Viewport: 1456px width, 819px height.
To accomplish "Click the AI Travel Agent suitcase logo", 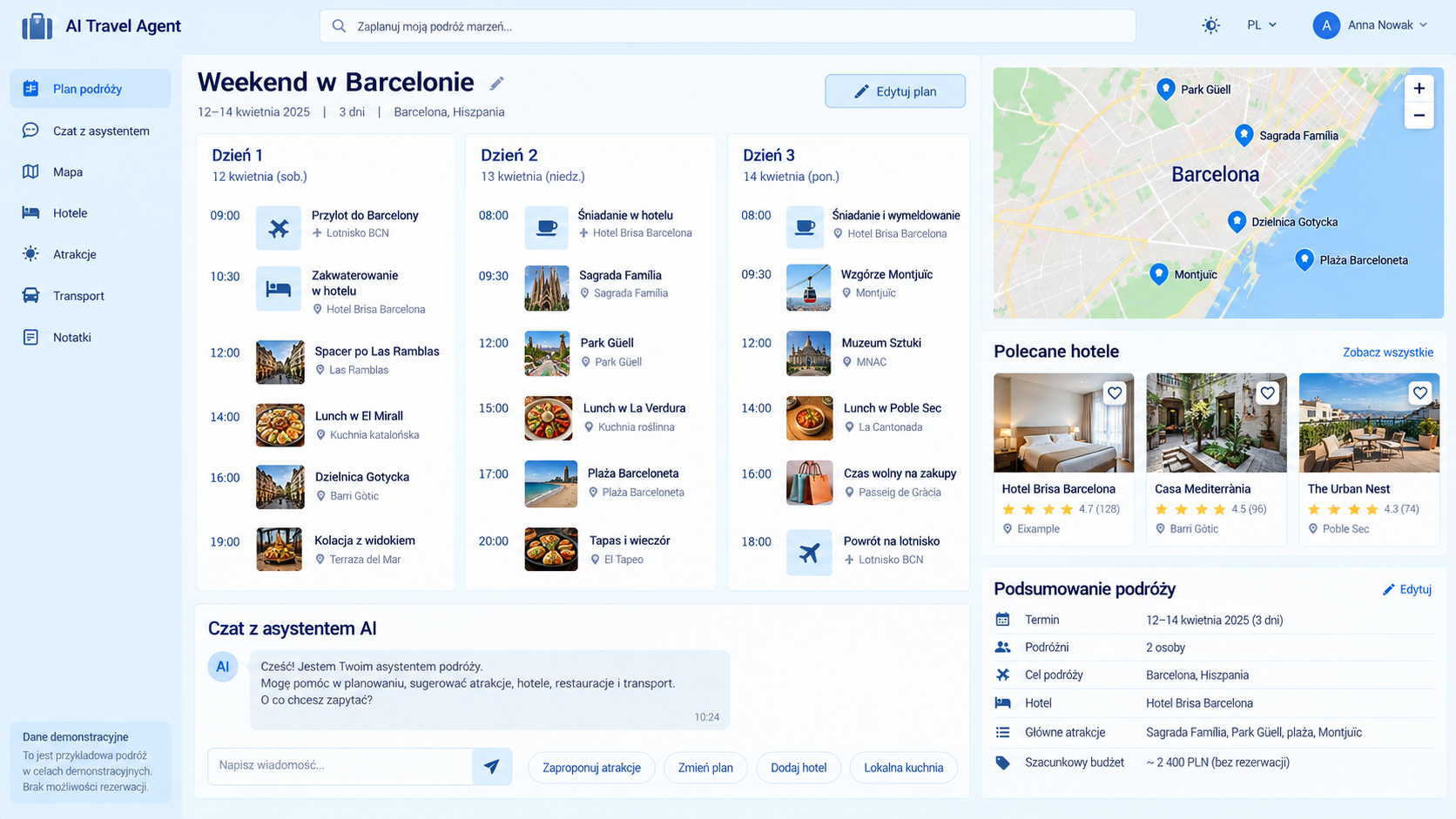I will (x=37, y=26).
